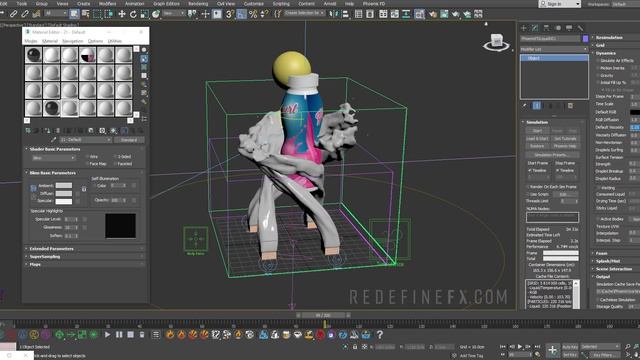The width and height of the screenshot is (640, 360).
Task: Open the Phoenix FD menu
Action: pos(373,3)
